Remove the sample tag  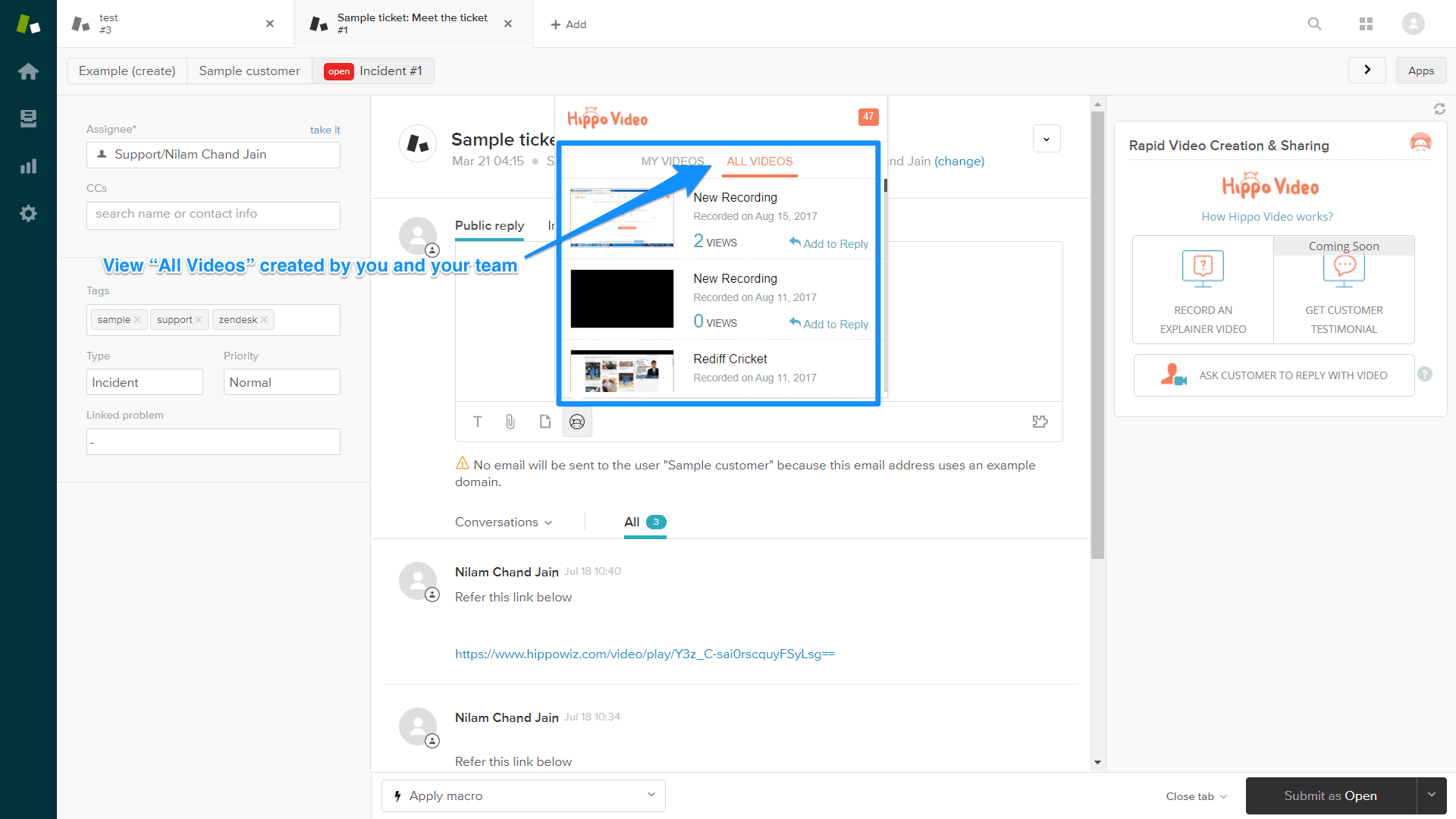coord(137,320)
